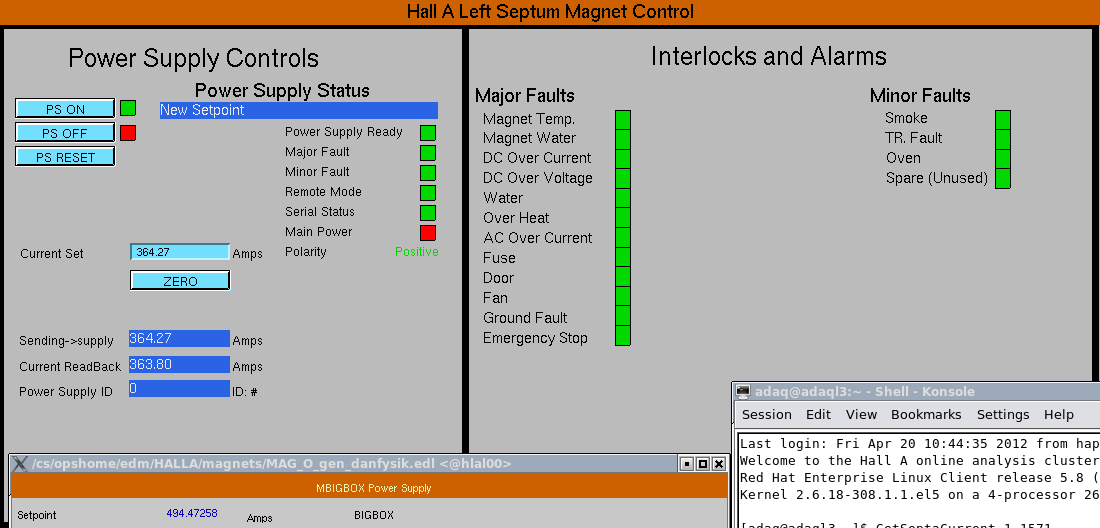The image size is (1100, 528).
Task: Click the New Setpoint status message field
Action: pyautogui.click(x=299, y=110)
